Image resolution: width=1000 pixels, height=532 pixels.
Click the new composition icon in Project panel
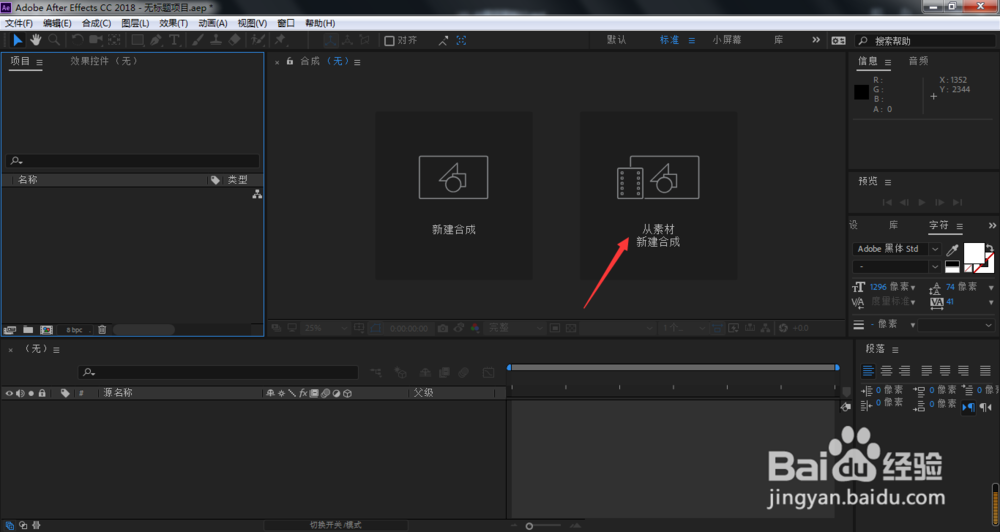[46, 330]
